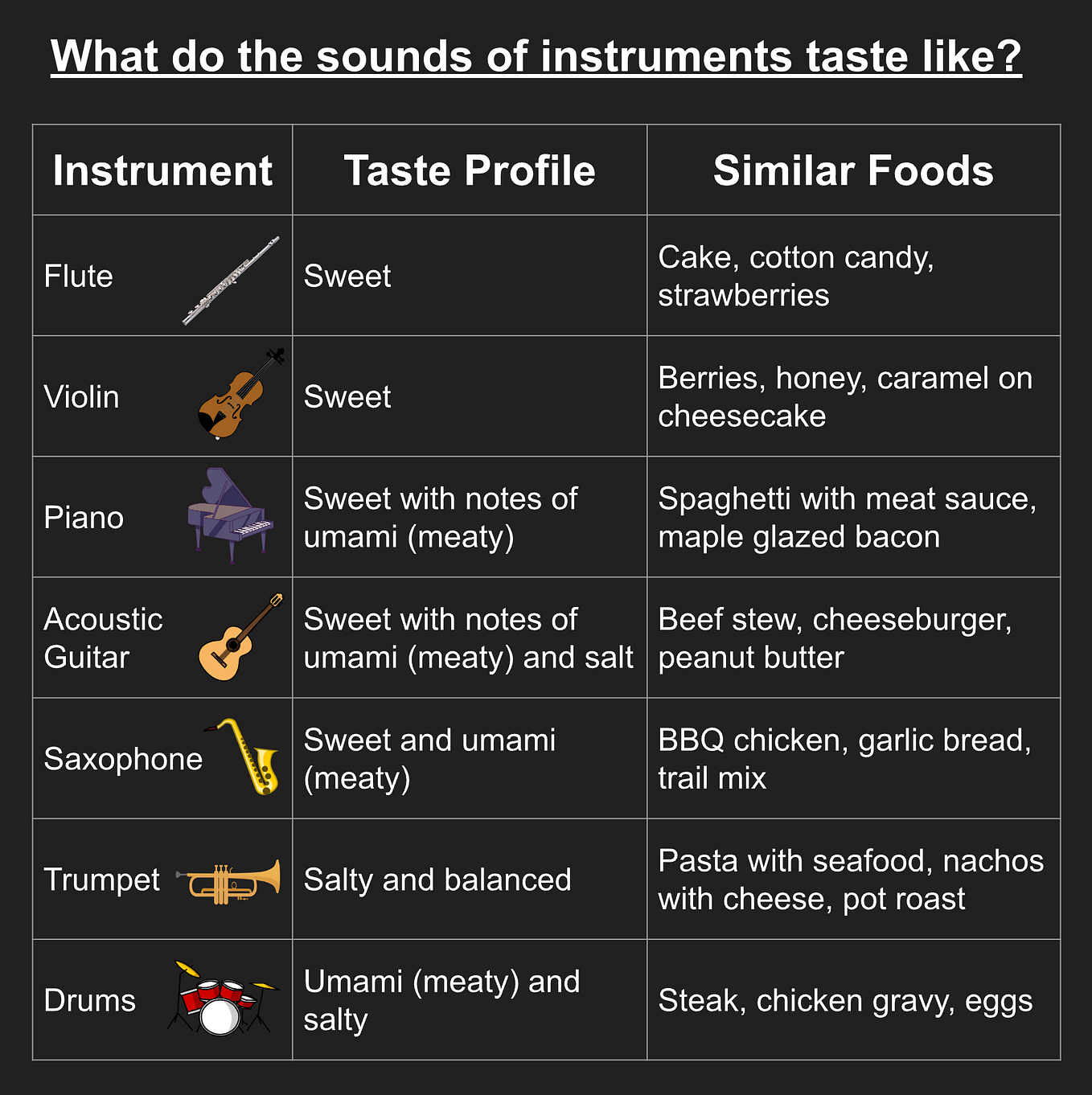Click the flute icon

(231, 281)
